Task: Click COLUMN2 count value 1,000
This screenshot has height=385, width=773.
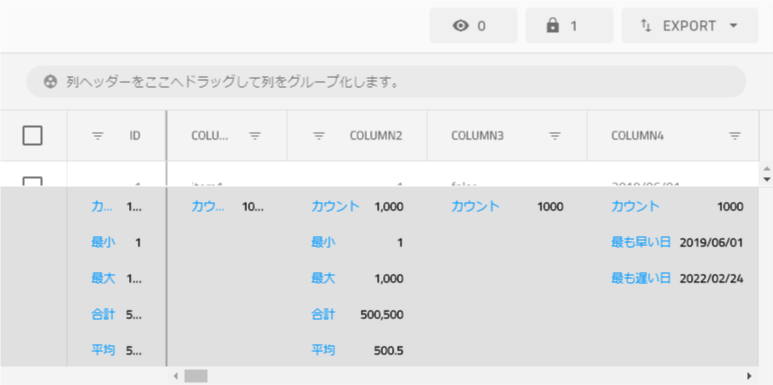Action: pos(389,207)
